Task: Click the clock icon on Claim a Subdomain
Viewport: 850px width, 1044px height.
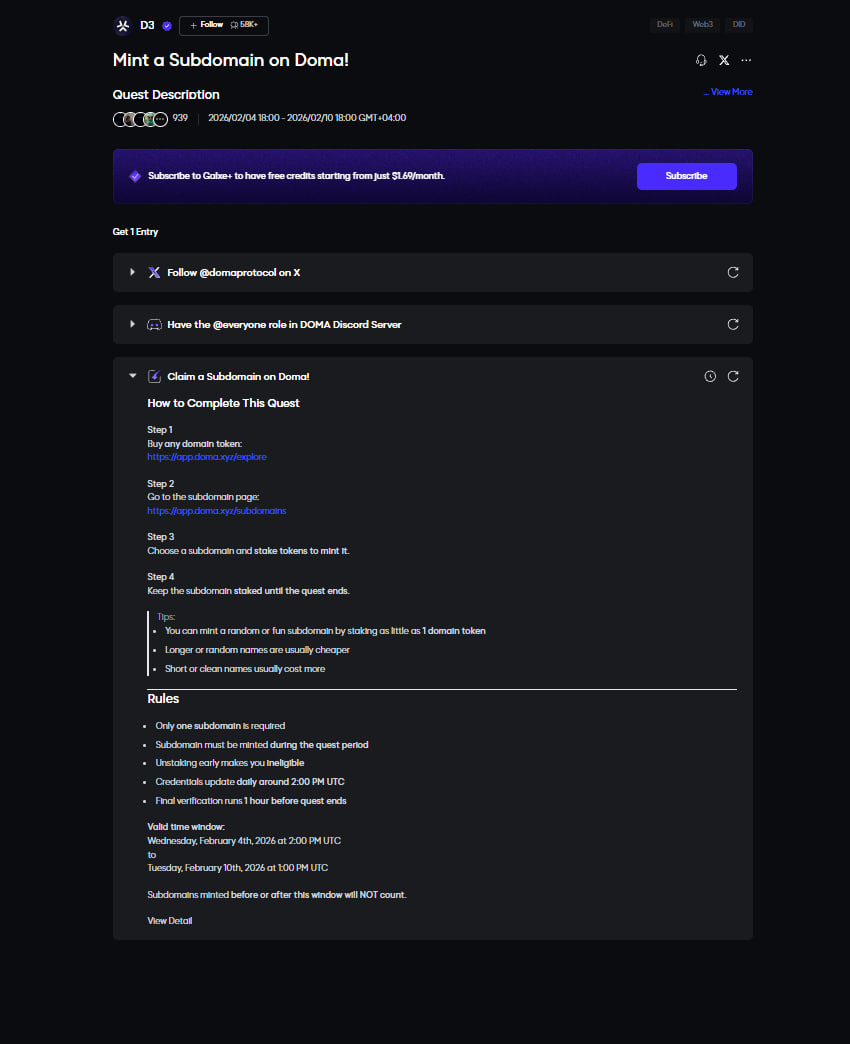Action: pyautogui.click(x=710, y=376)
